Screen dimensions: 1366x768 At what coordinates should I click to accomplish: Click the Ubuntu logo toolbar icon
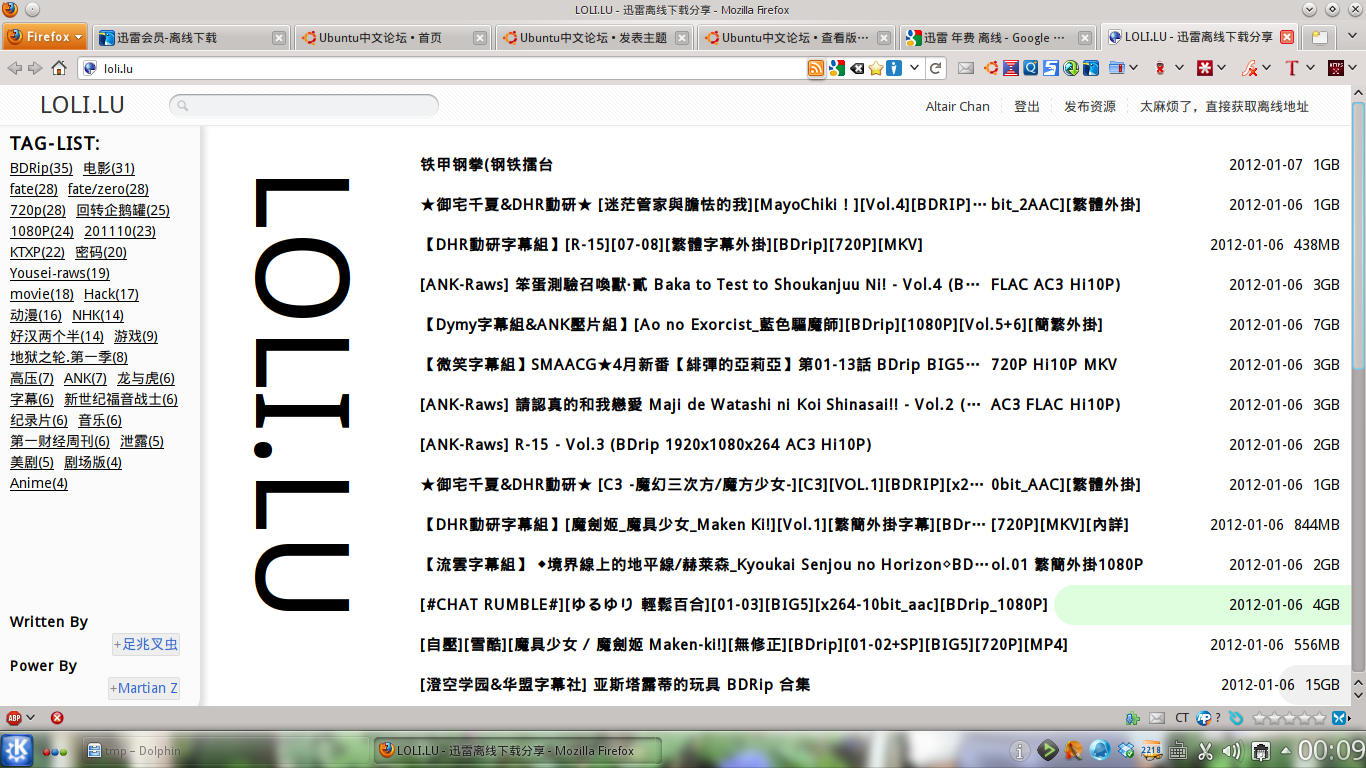pyautogui.click(x=990, y=68)
